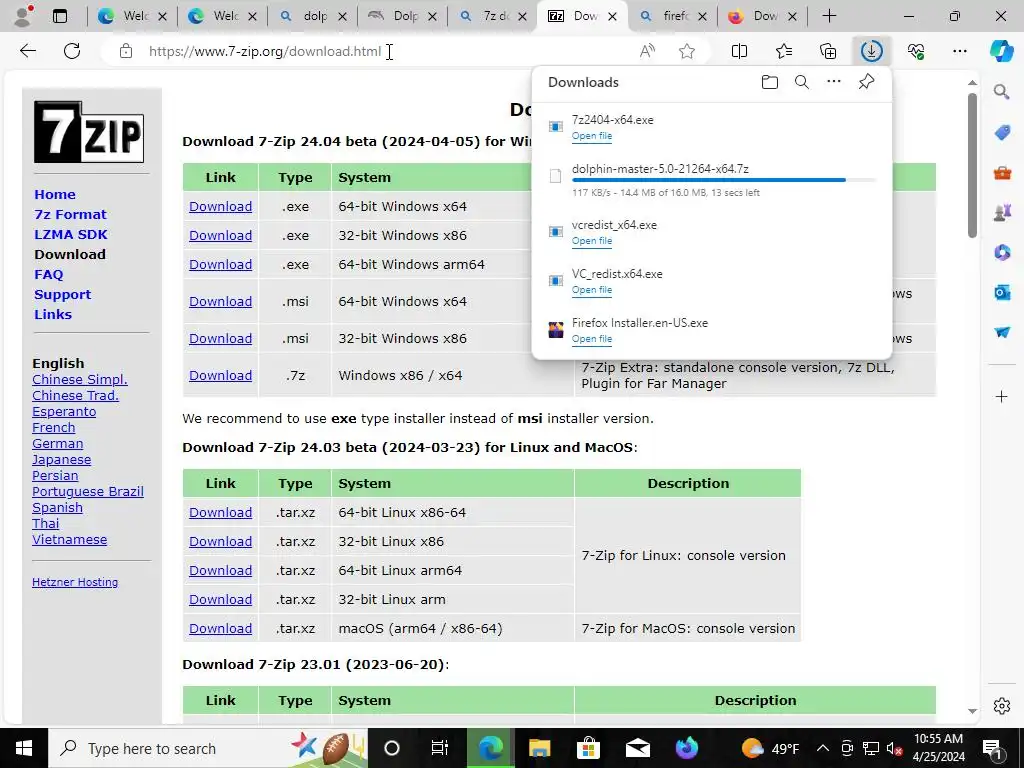Open Windows Start menu
The width and height of the screenshot is (1024, 768).
tap(24, 748)
